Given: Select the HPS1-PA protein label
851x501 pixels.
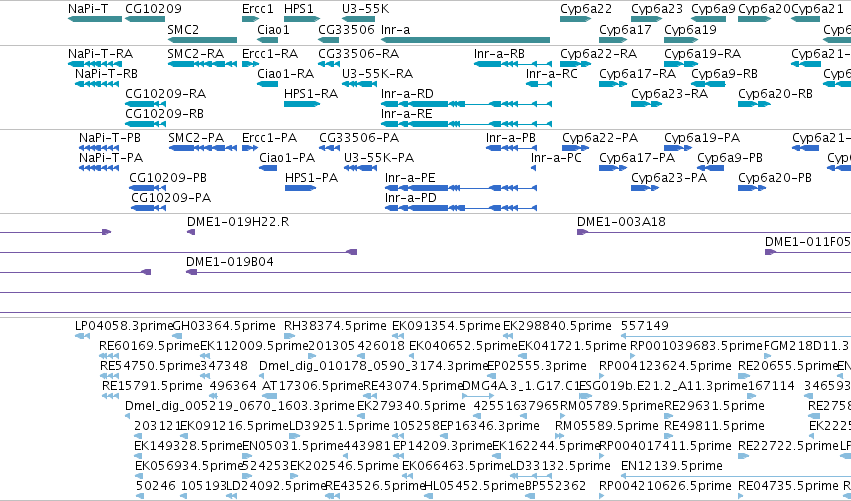Looking at the screenshot, I should click(x=312, y=178).
